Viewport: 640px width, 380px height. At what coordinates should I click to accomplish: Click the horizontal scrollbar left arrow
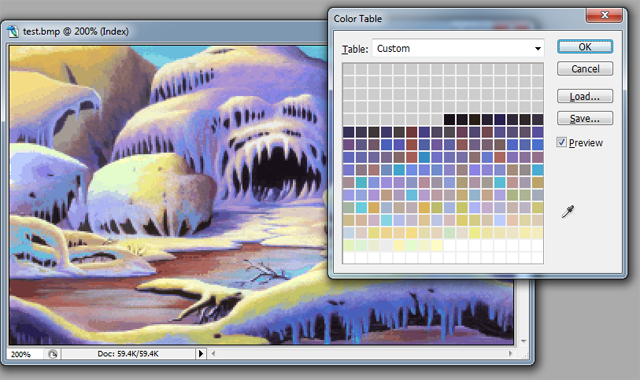(213, 353)
